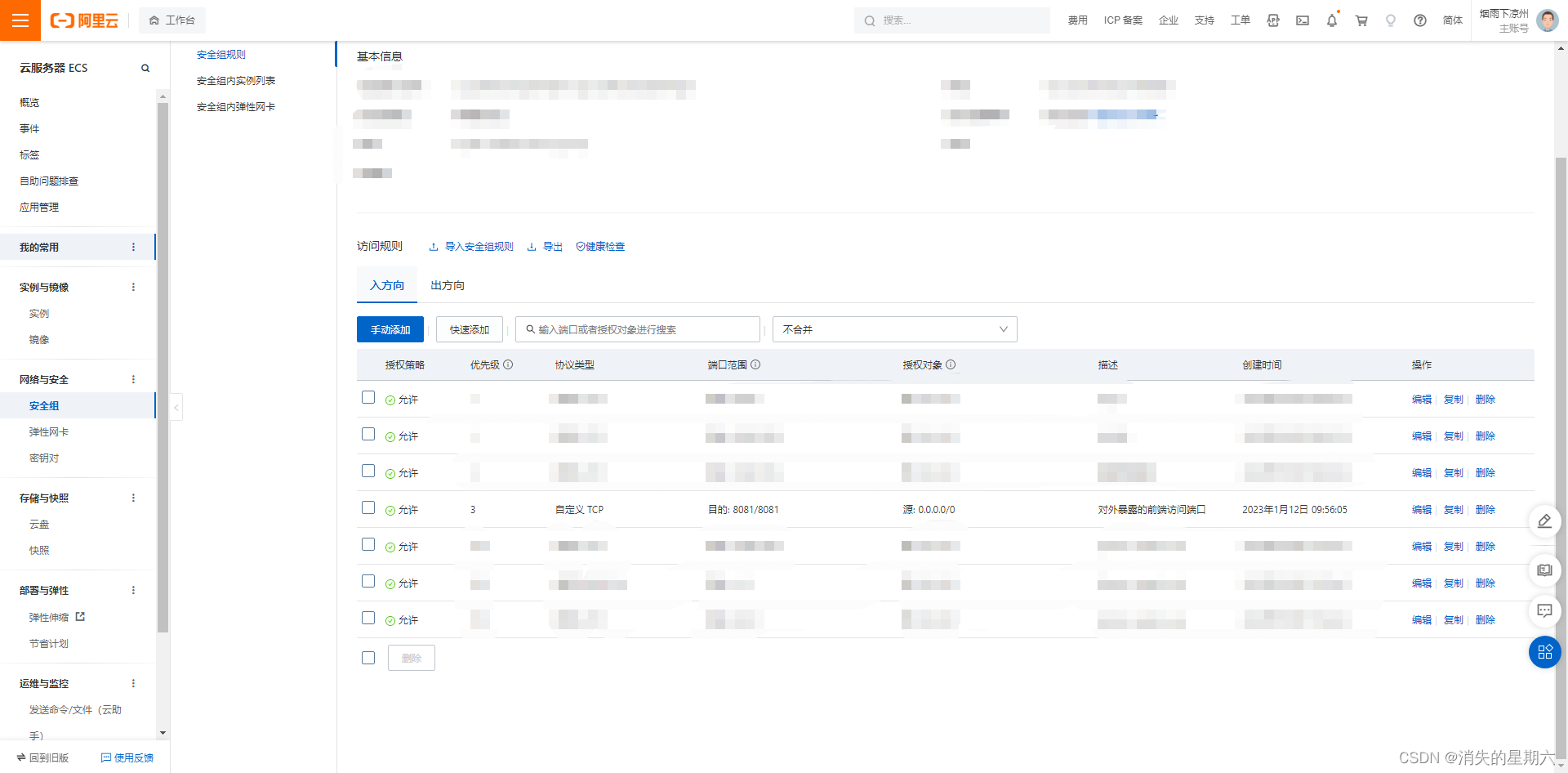This screenshot has height=773, width=1568.
Task: Open the 工作台 workbench menu
Action: [172, 20]
